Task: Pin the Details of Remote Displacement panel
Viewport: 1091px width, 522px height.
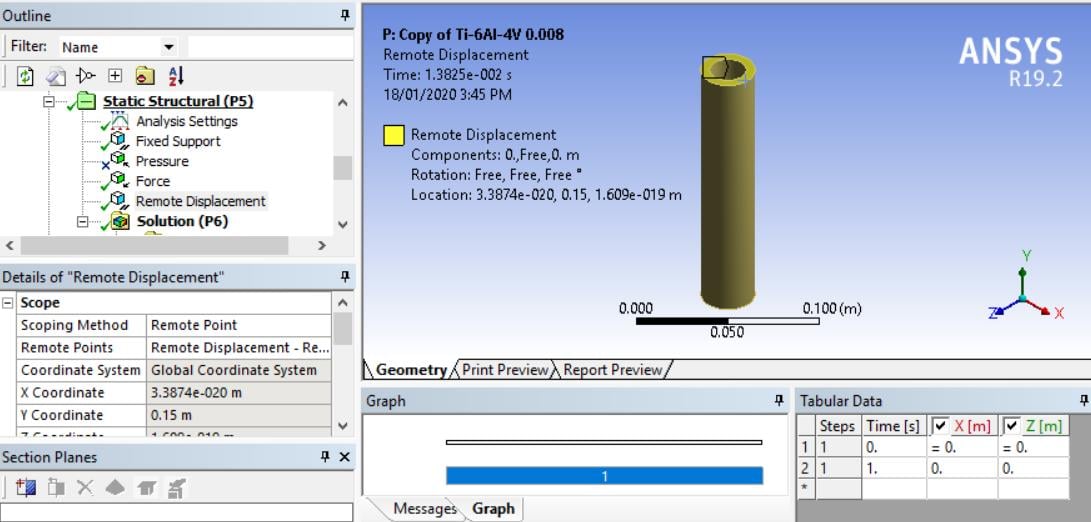Action: (x=344, y=277)
